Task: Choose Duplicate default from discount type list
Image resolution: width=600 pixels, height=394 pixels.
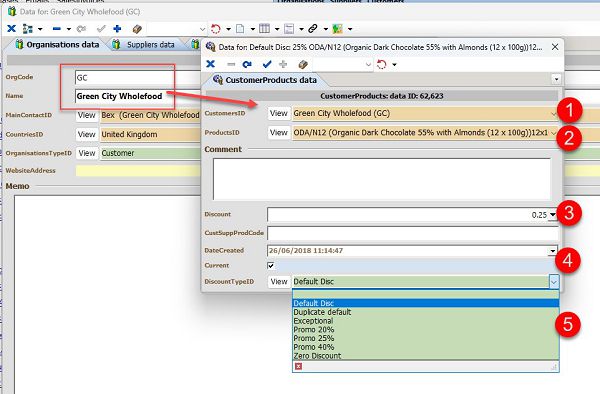Action: (426, 312)
